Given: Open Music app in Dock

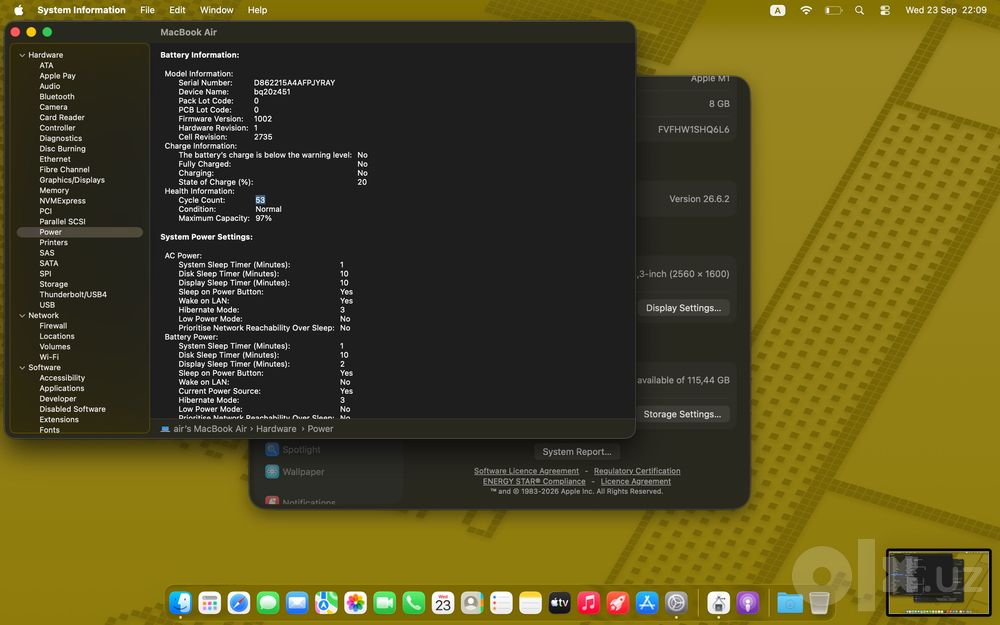Looking at the screenshot, I should coord(589,602).
